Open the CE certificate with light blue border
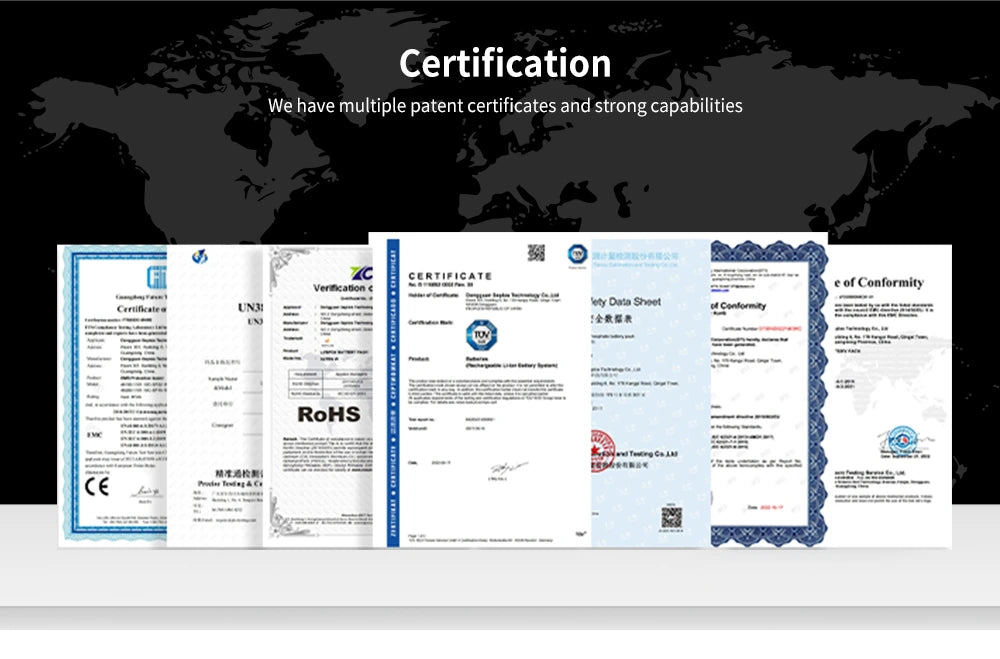Image resolution: width=1000 pixels, height=659 pixels. 112,396
